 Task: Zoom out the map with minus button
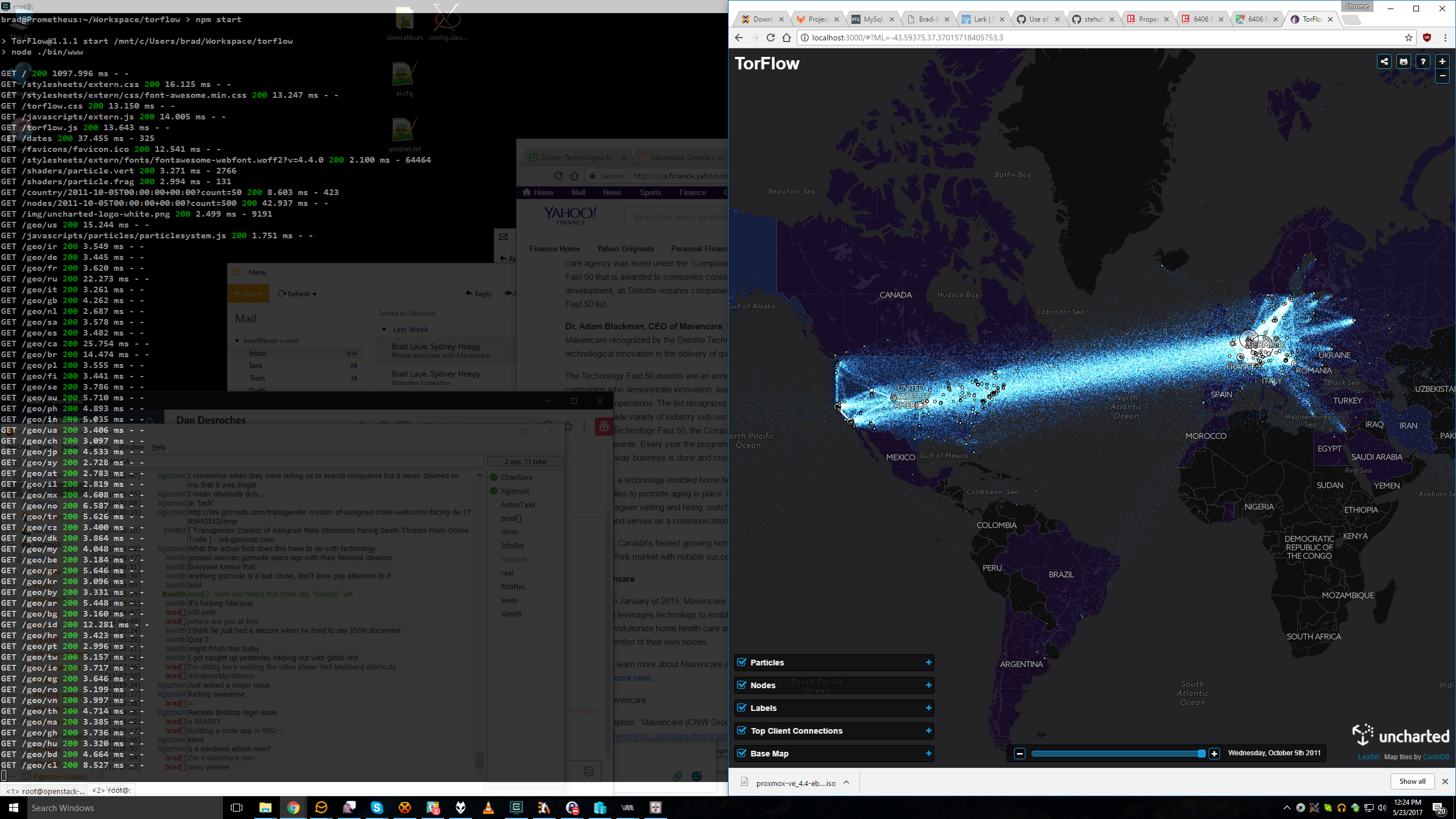click(x=1442, y=76)
